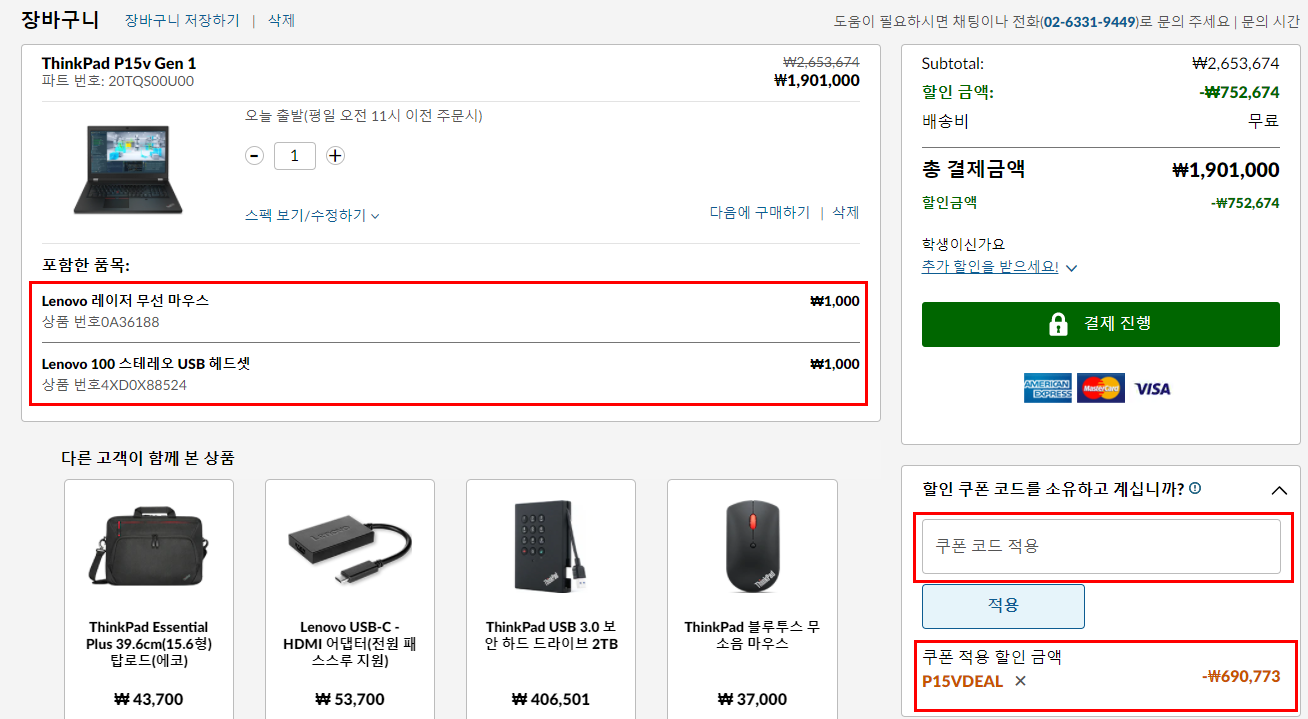Open the ThinkPad Bluetooth silent mouse image
The height and width of the screenshot is (719, 1308).
(x=752, y=546)
